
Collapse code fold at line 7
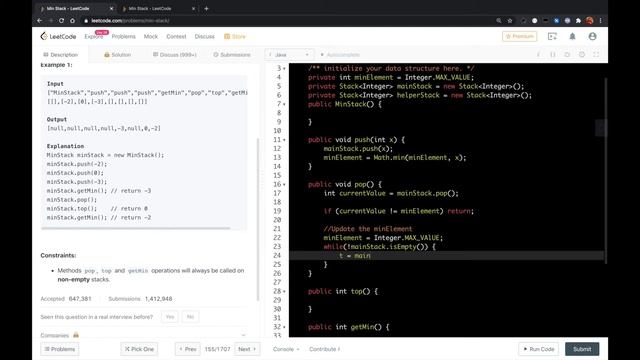[284, 104]
